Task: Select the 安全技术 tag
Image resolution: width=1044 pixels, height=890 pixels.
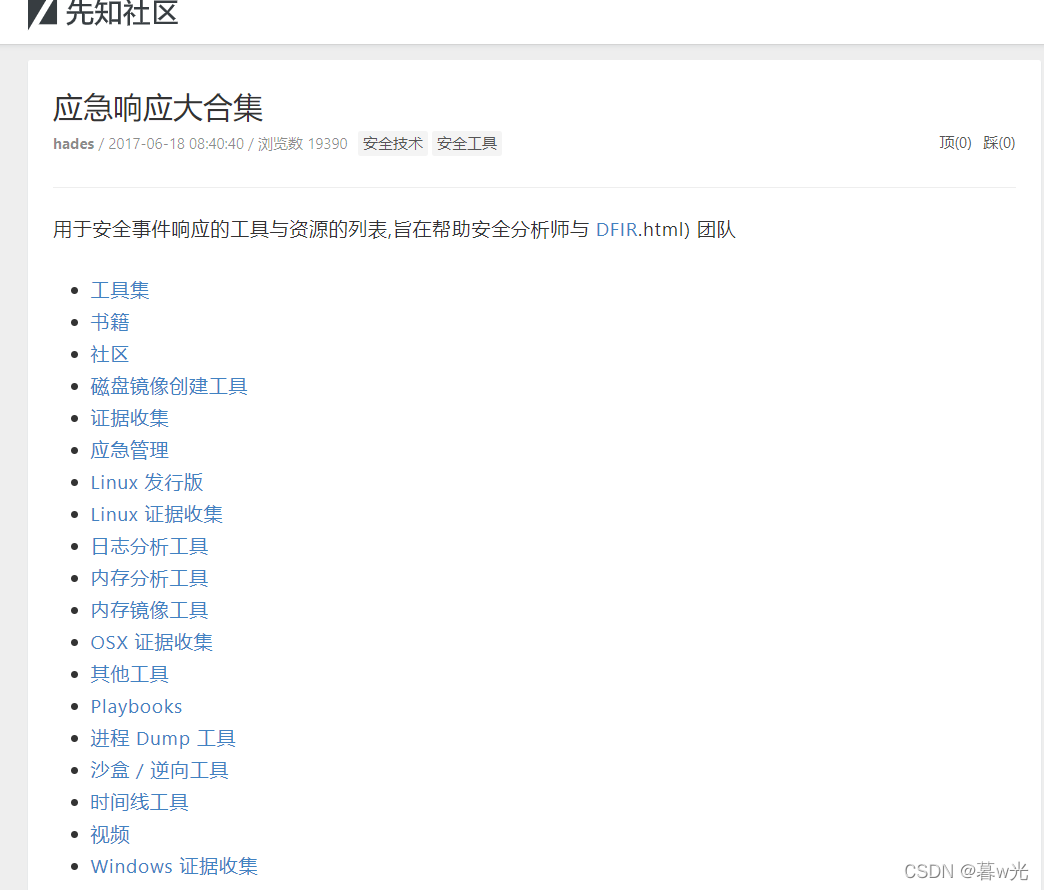Action: 392,143
